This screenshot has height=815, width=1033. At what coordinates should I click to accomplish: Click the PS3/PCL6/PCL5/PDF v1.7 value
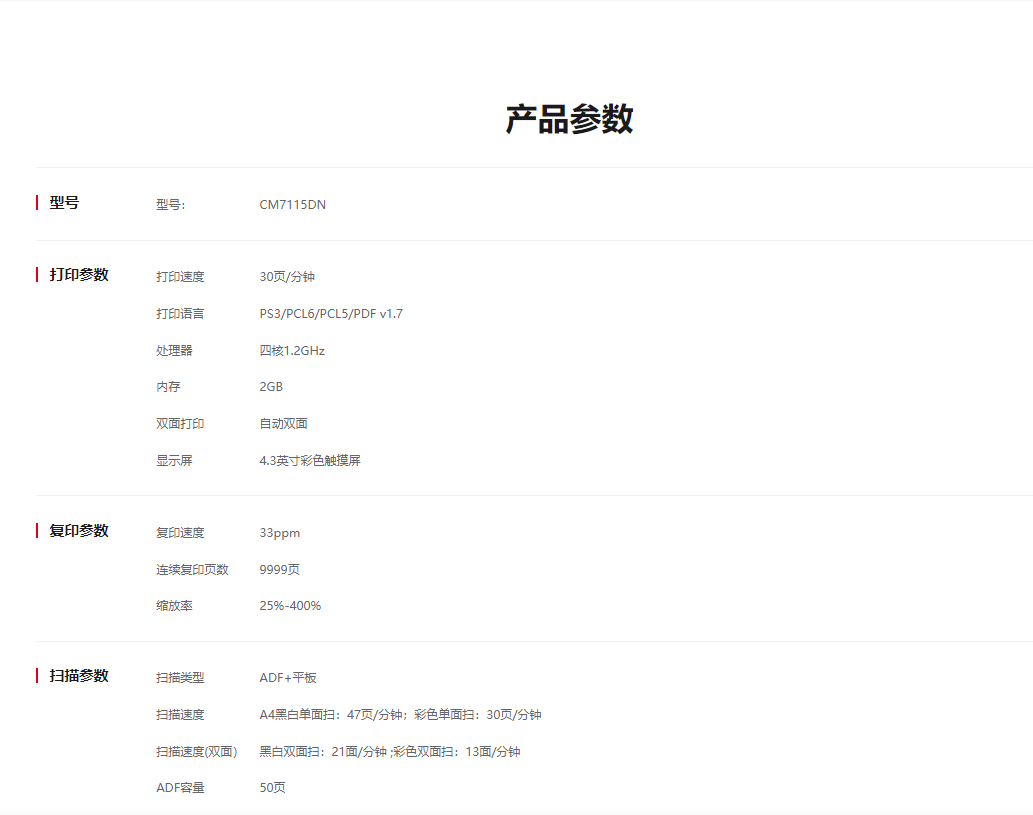[x=331, y=314]
